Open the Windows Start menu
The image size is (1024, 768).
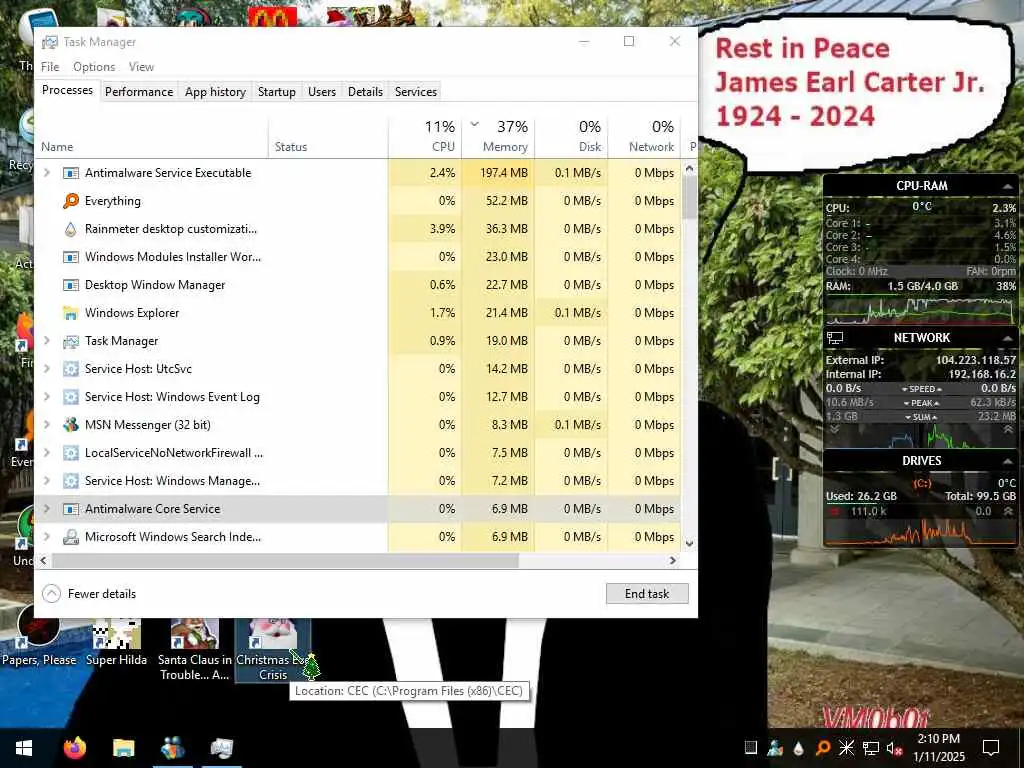(x=24, y=748)
